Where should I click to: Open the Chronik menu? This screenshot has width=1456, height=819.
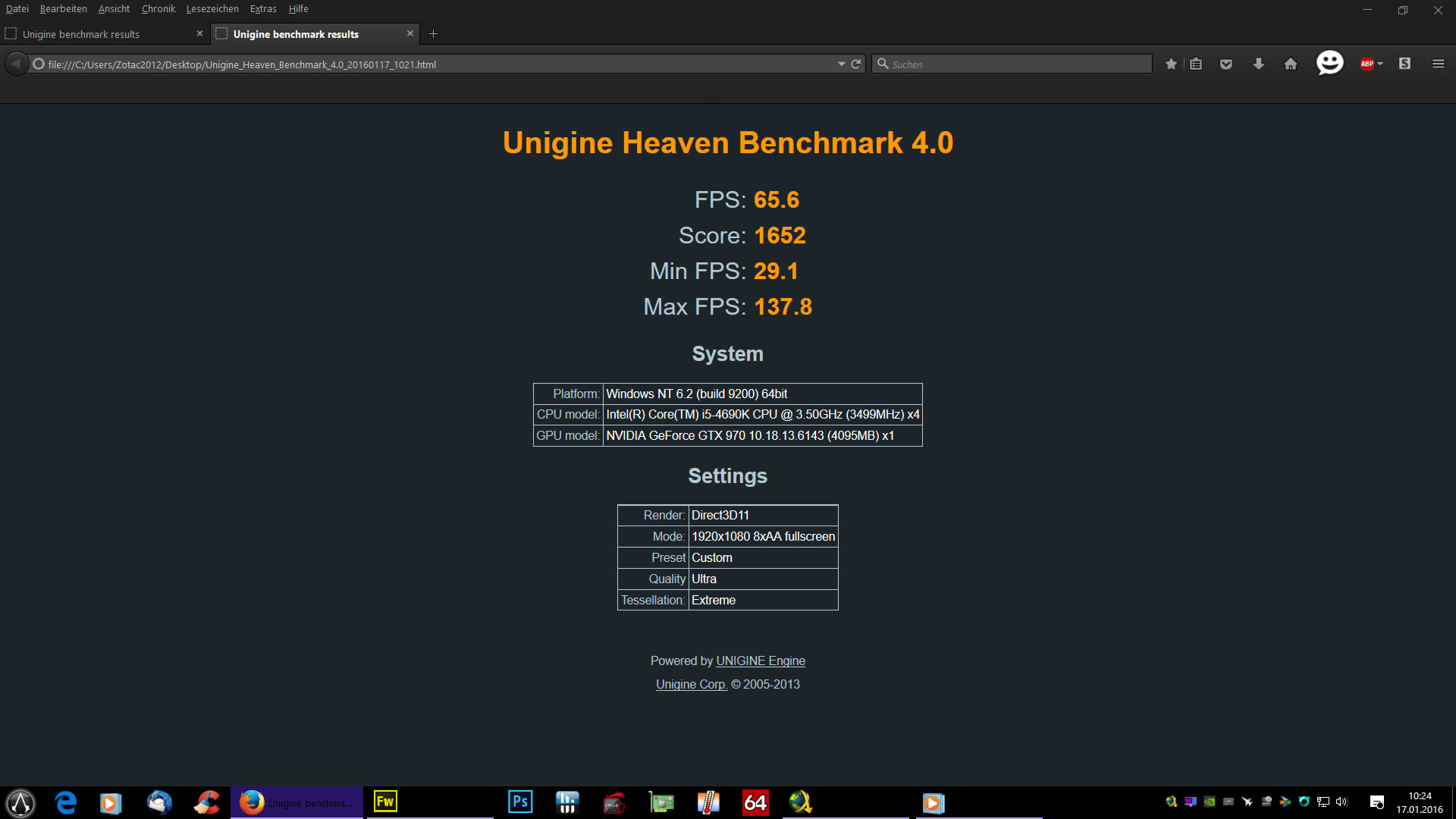158,9
